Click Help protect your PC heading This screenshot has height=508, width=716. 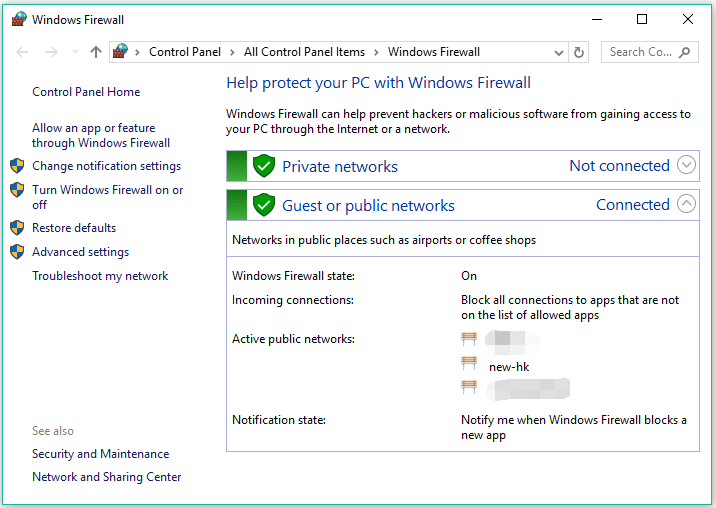(379, 83)
